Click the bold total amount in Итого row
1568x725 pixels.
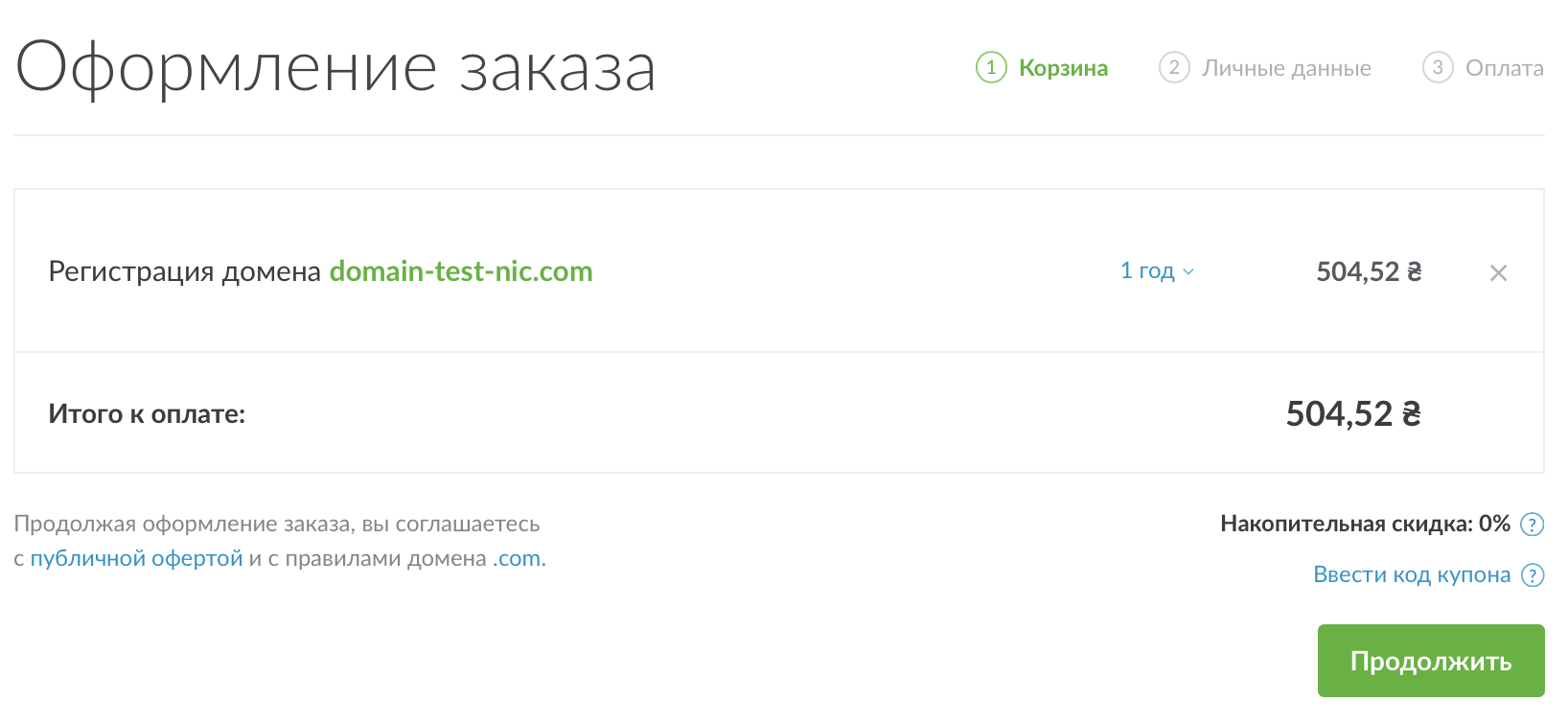click(1352, 414)
